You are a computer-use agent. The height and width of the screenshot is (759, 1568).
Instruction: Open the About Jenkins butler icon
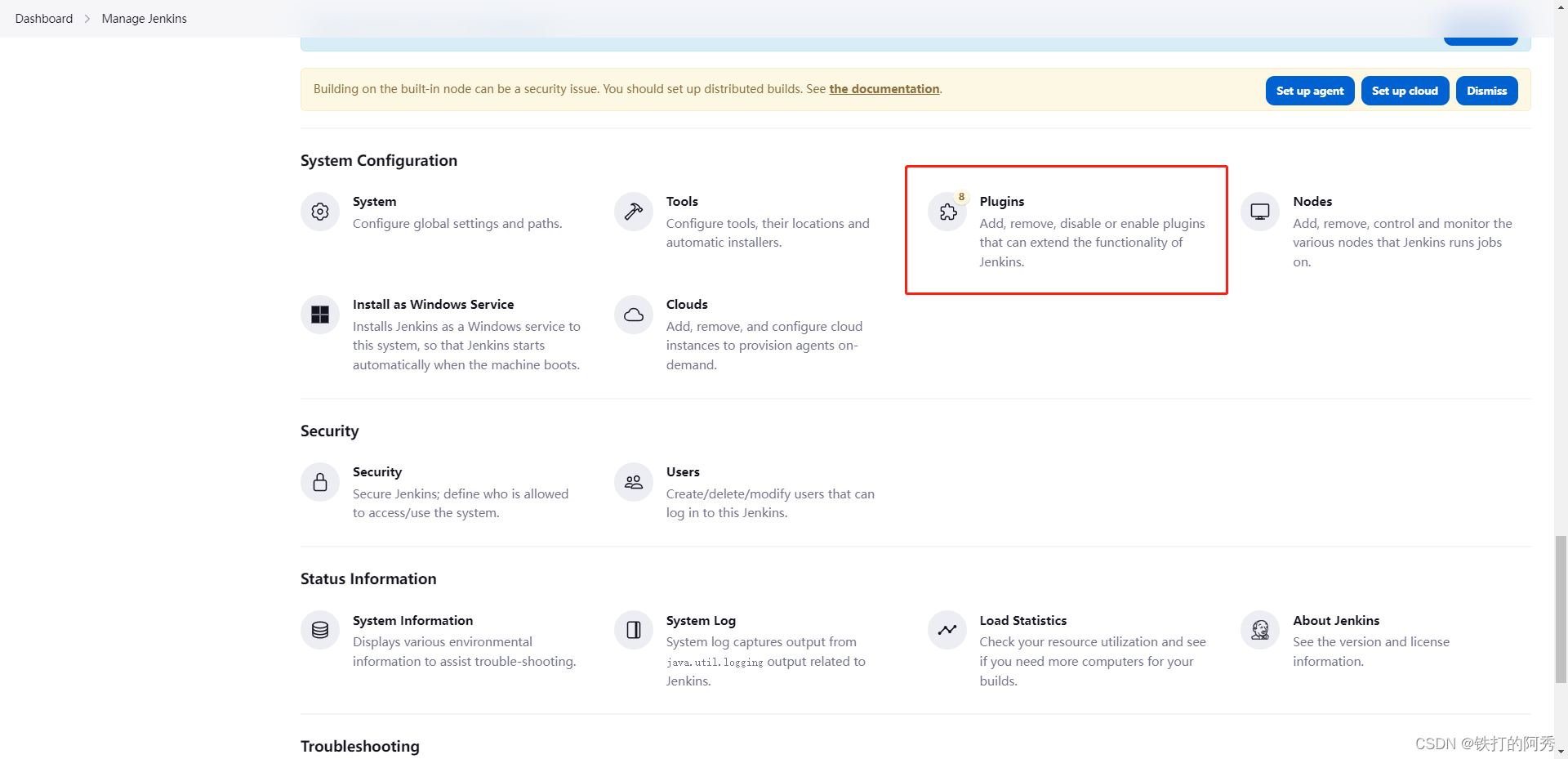1260,630
